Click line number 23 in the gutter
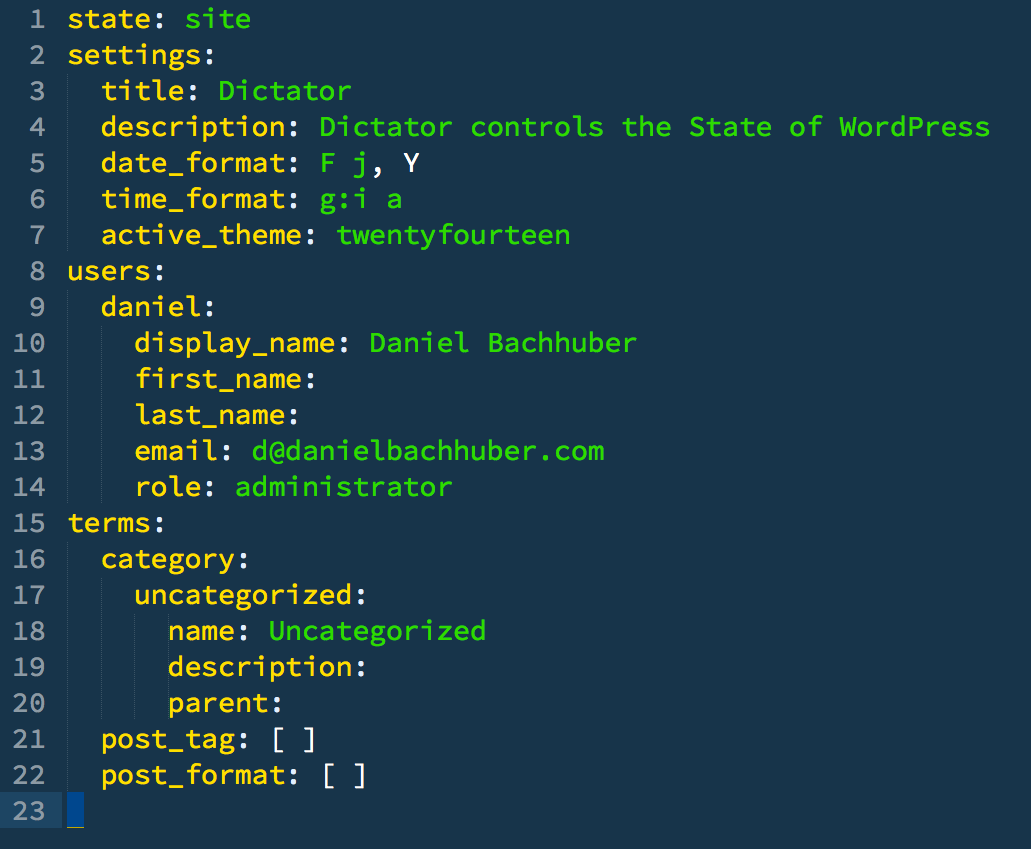This screenshot has width=1031, height=849. coord(29,811)
